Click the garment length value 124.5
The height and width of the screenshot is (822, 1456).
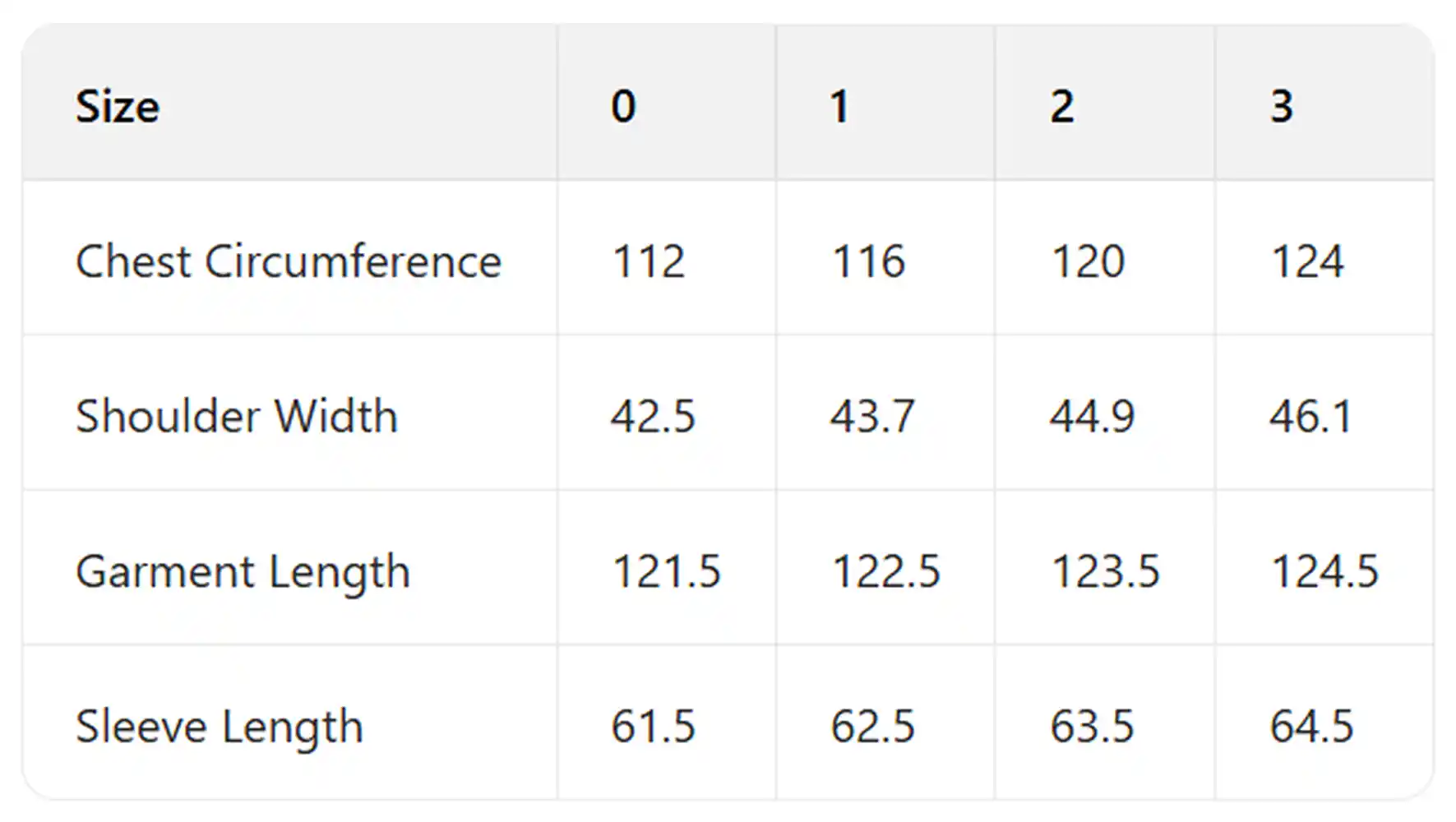1324,571
